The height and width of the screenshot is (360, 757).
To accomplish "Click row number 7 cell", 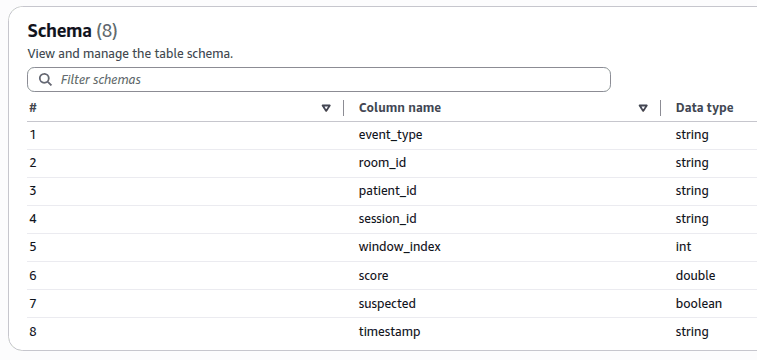I will (33, 304).
